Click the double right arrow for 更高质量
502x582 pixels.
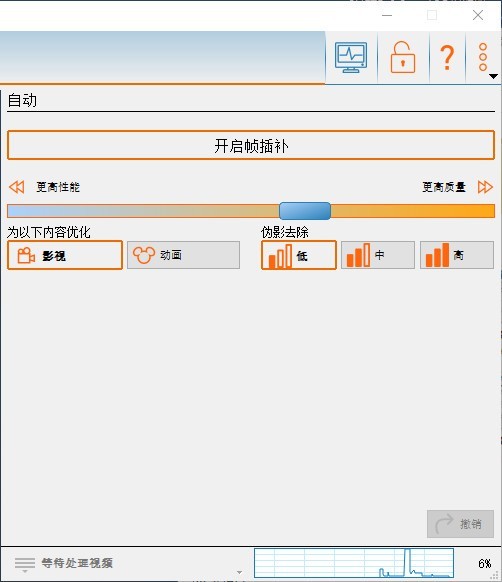pyautogui.click(x=485, y=187)
